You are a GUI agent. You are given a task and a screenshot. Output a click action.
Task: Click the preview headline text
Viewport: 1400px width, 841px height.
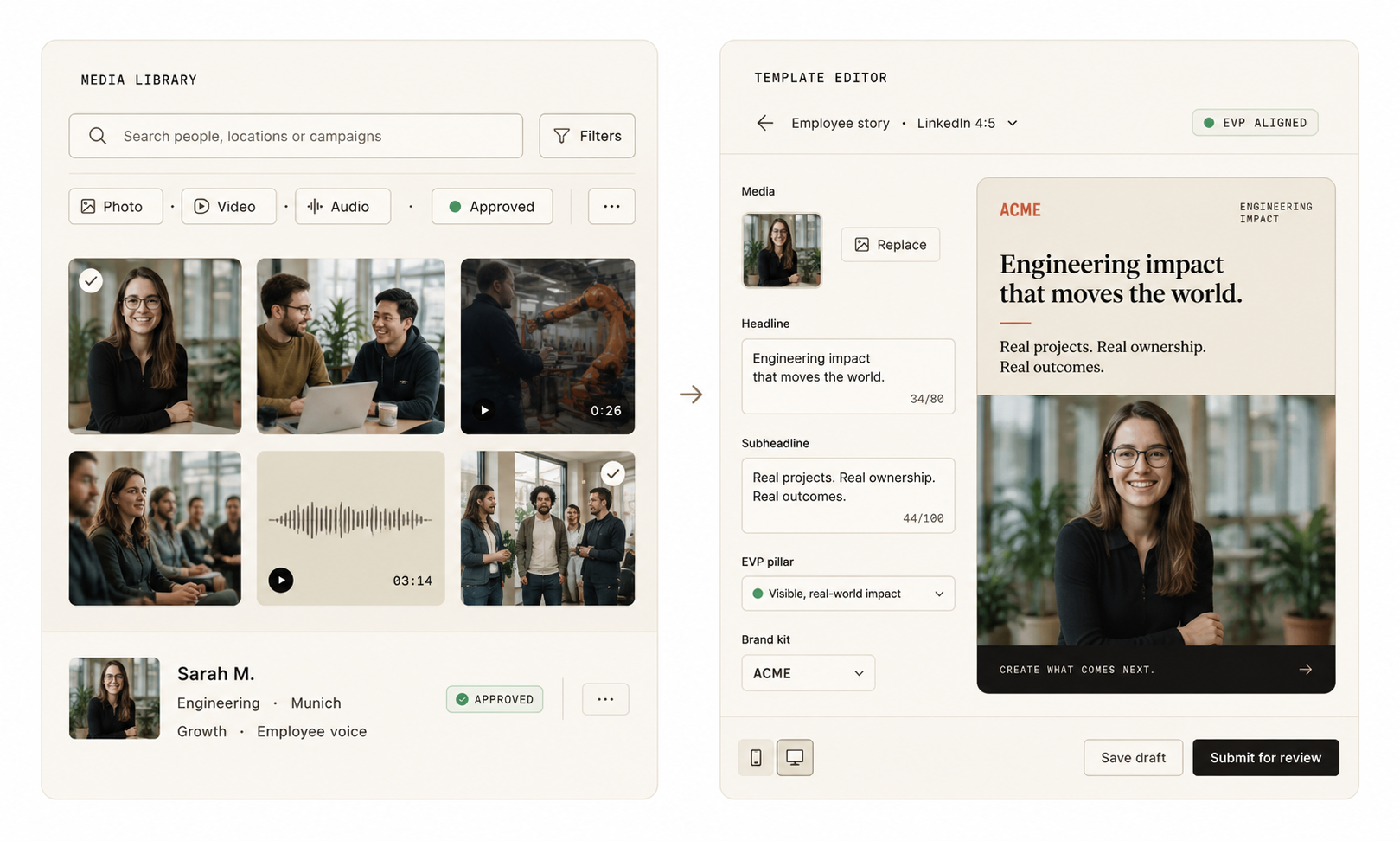point(1121,279)
